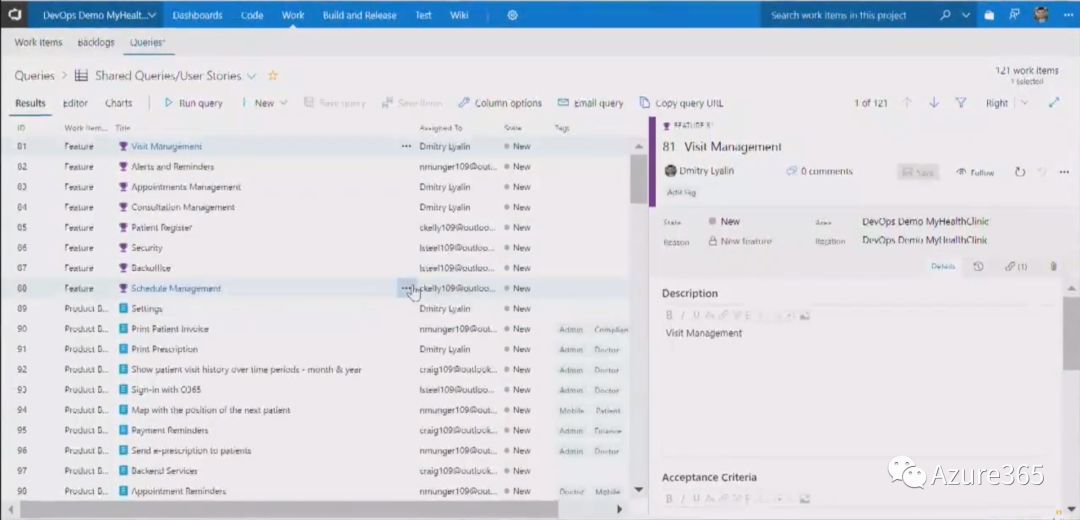Switch to the Backlogs tab
1080x520 pixels.
click(x=96, y=43)
